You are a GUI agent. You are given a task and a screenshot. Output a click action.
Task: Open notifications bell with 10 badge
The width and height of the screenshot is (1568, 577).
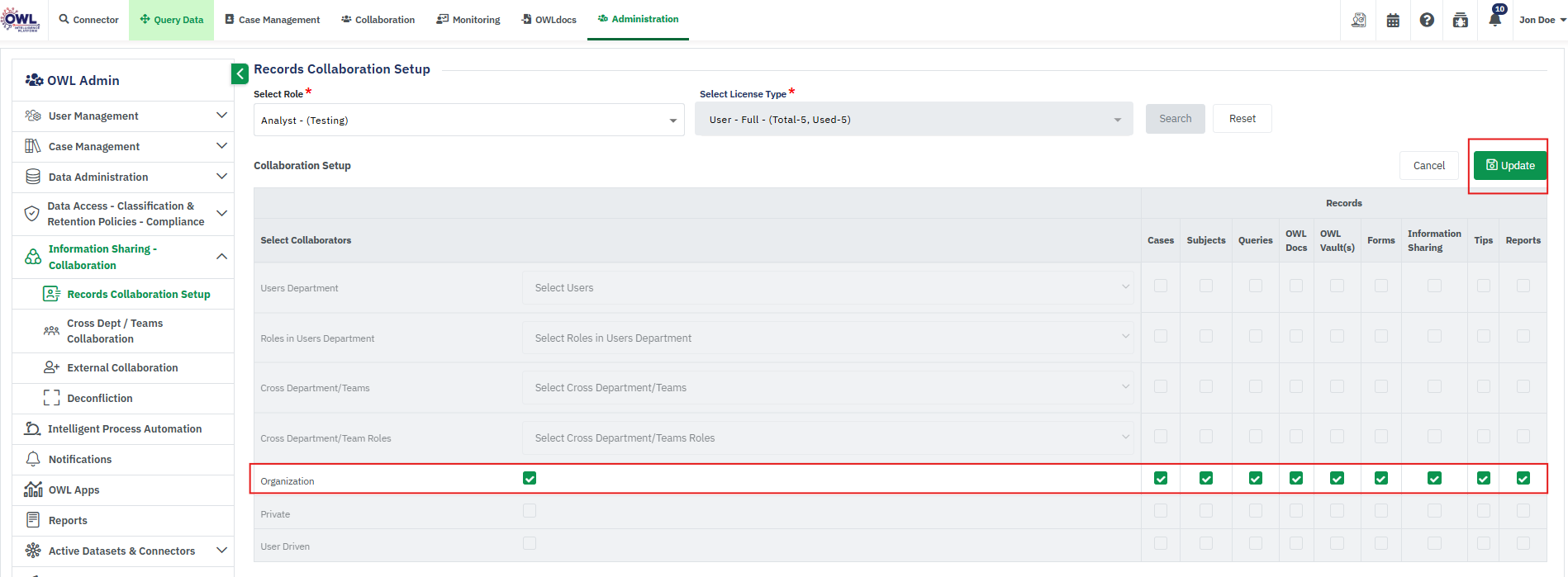1494,20
